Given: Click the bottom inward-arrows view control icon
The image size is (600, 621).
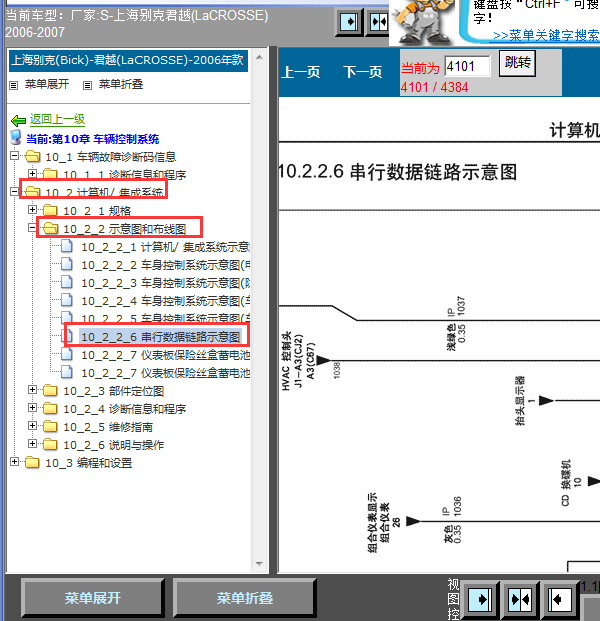Looking at the screenshot, I should pos(520,600).
